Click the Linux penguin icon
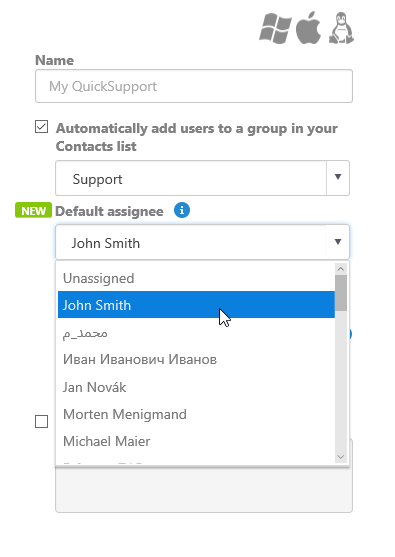Image resolution: width=395 pixels, height=557 pixels. (341, 28)
